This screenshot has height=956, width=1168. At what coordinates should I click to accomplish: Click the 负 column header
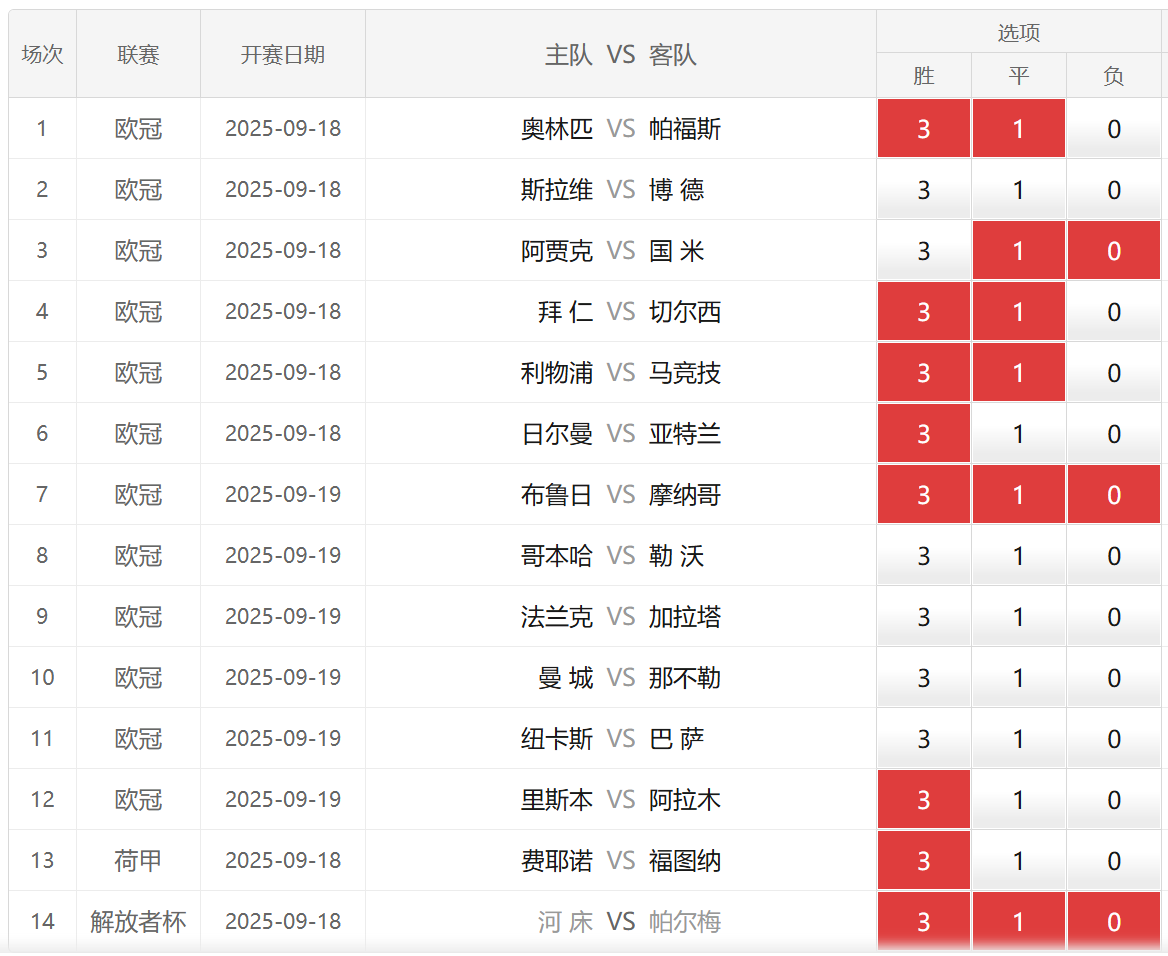point(1114,75)
